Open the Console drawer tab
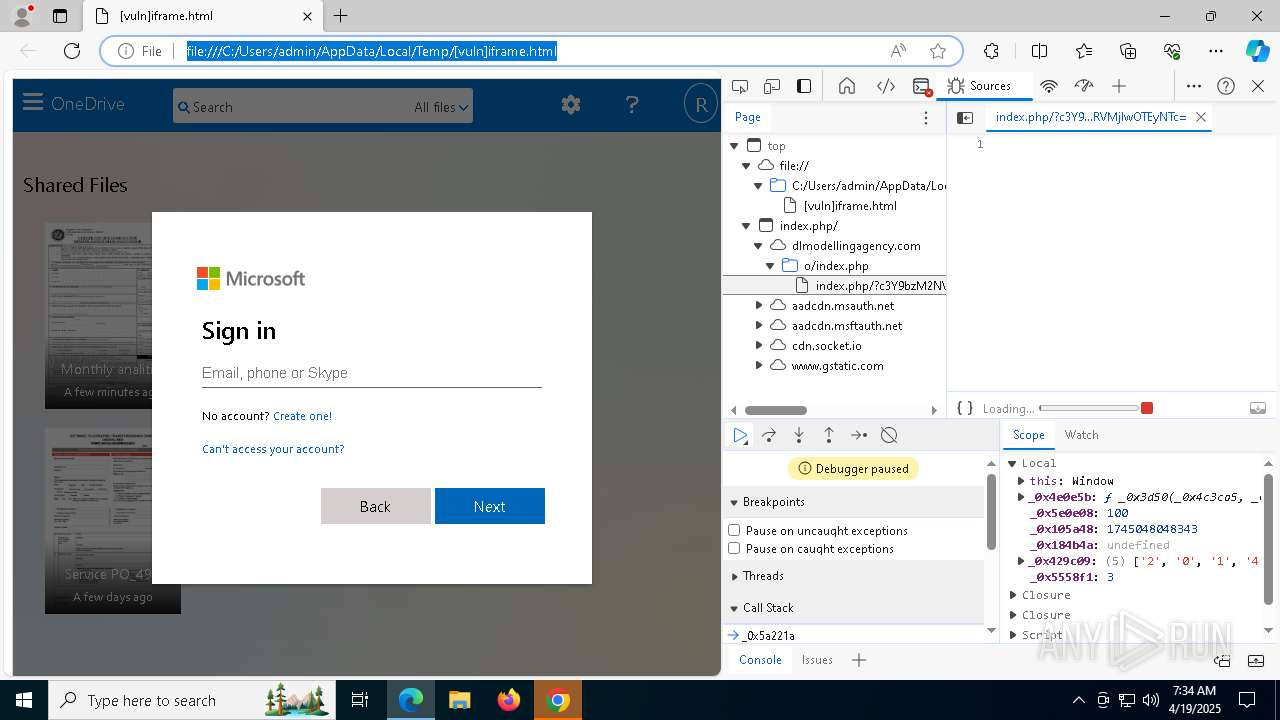The height and width of the screenshot is (720, 1280). coord(760,660)
